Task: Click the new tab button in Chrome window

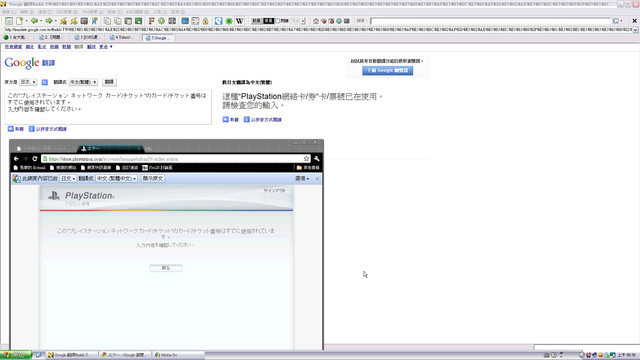Action: tap(148, 149)
